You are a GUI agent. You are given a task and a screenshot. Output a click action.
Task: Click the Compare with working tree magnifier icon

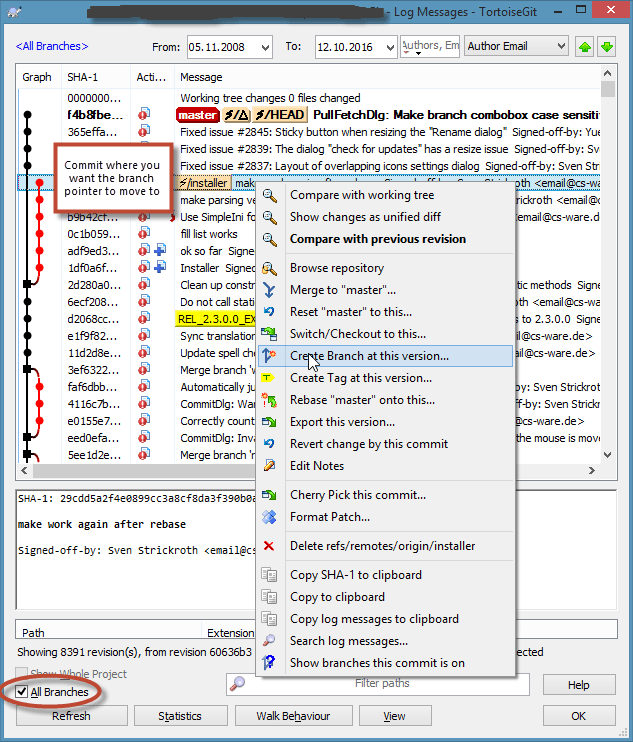click(270, 195)
